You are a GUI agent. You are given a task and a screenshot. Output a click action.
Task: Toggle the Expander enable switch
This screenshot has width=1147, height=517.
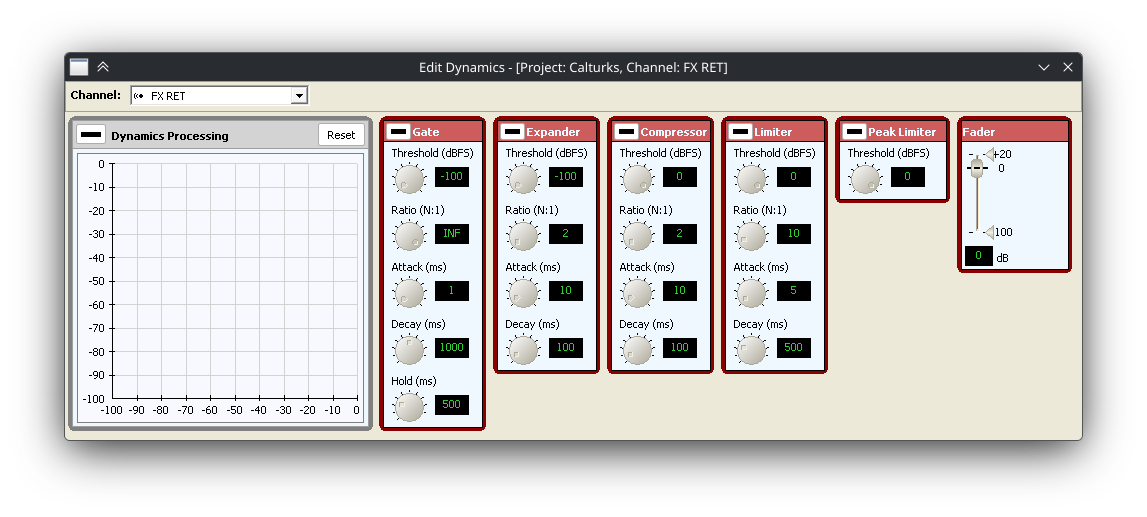(512, 132)
